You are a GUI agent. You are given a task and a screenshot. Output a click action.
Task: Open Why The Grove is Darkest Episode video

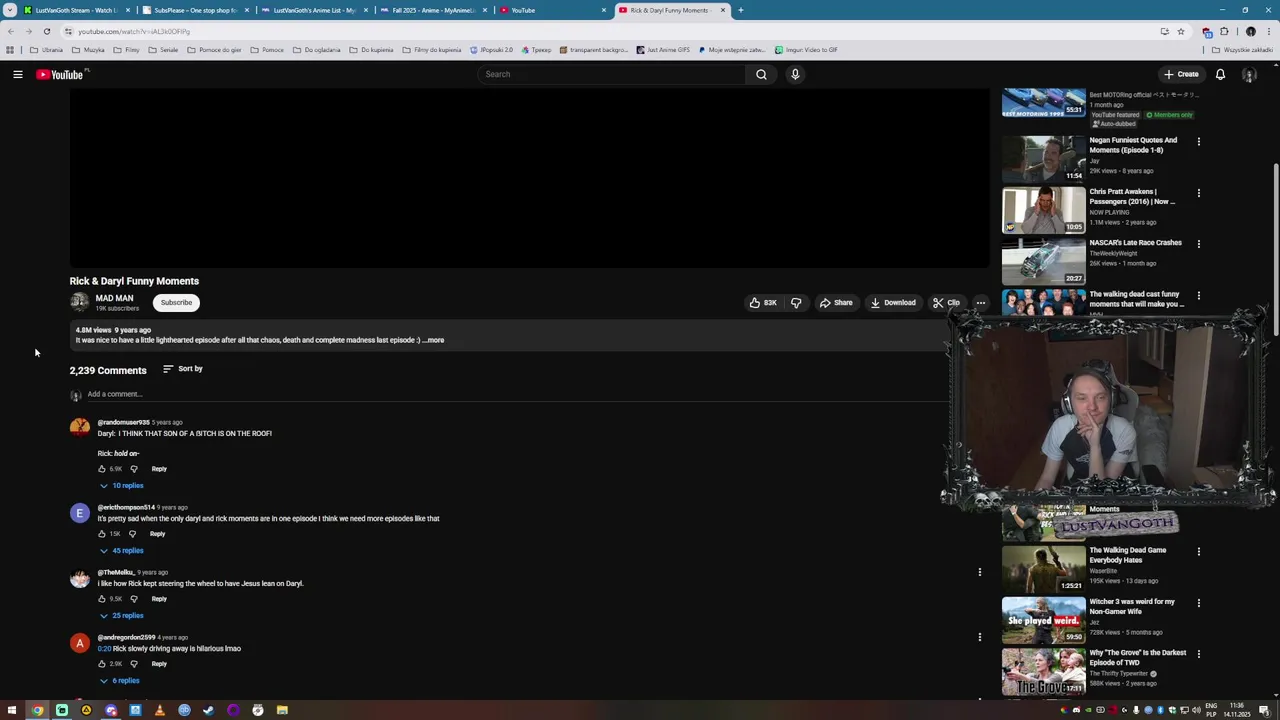click(1044, 672)
